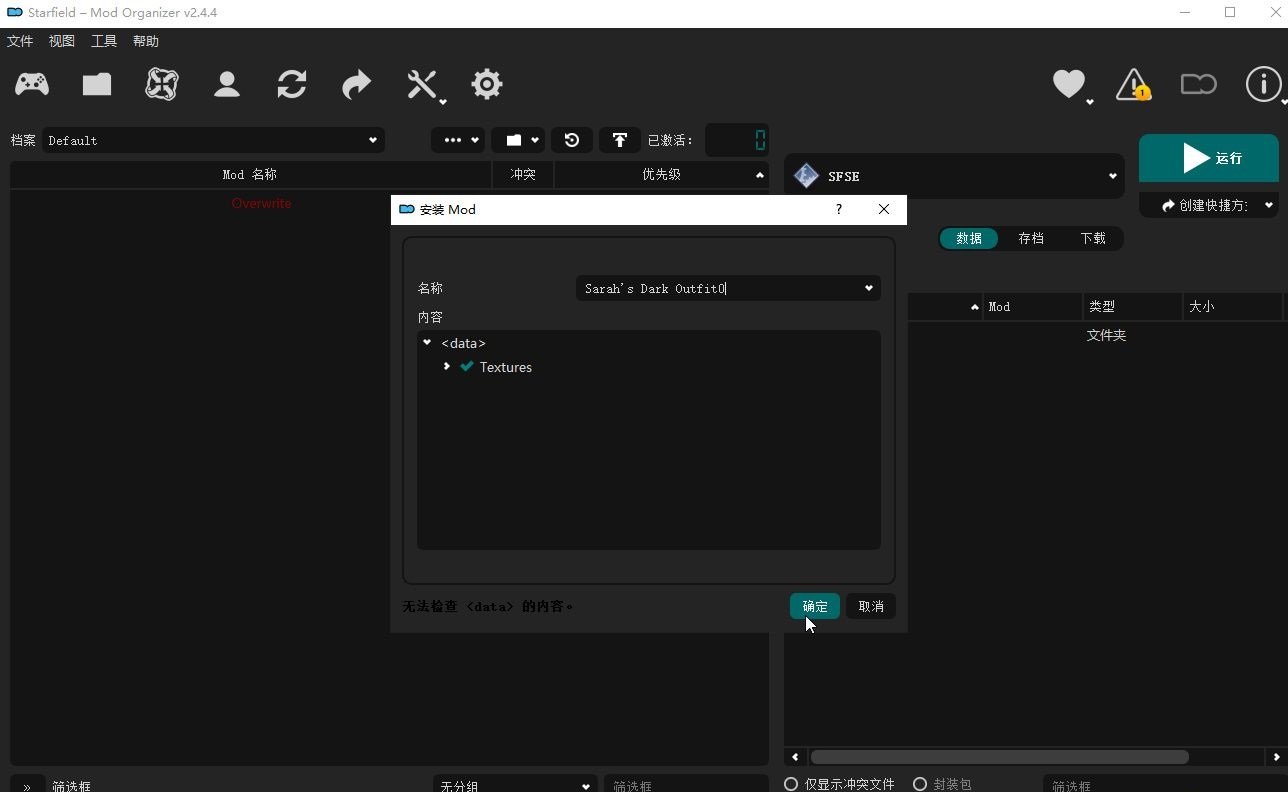This screenshot has width=1288, height=792.
Task: Open the tools wrench and screwdriver icon
Action: coord(423,84)
